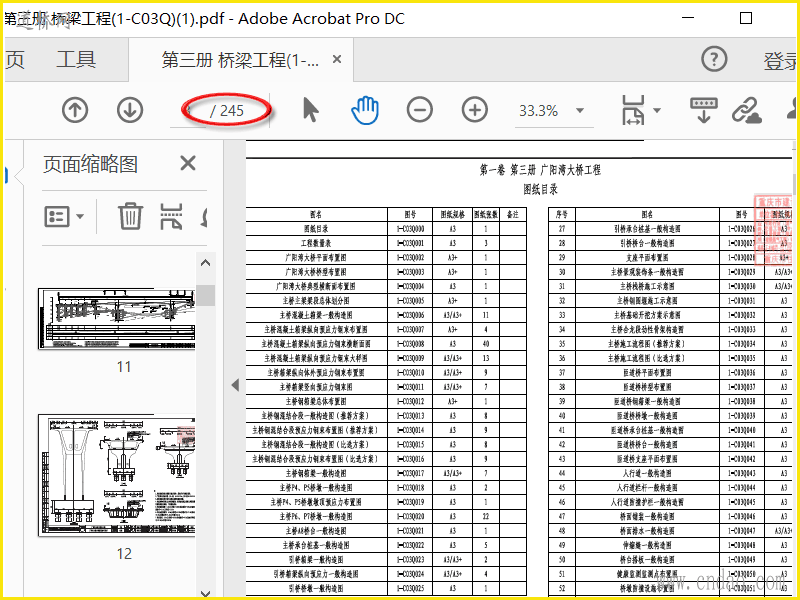The height and width of the screenshot is (600, 800).
Task: Click the 支座平面布置图 table row
Action: 670,257
